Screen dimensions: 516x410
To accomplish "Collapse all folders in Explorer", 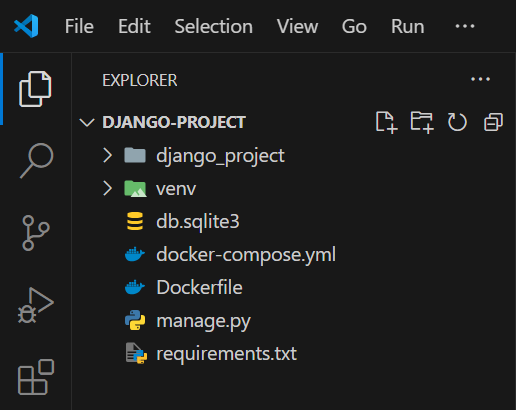I will click(x=493, y=122).
